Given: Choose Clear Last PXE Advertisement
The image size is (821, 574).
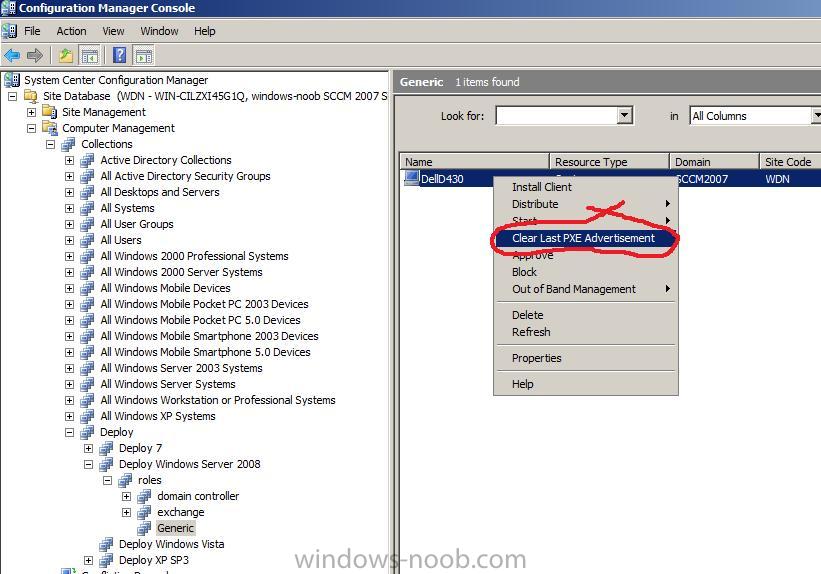Looking at the screenshot, I should (x=583, y=238).
